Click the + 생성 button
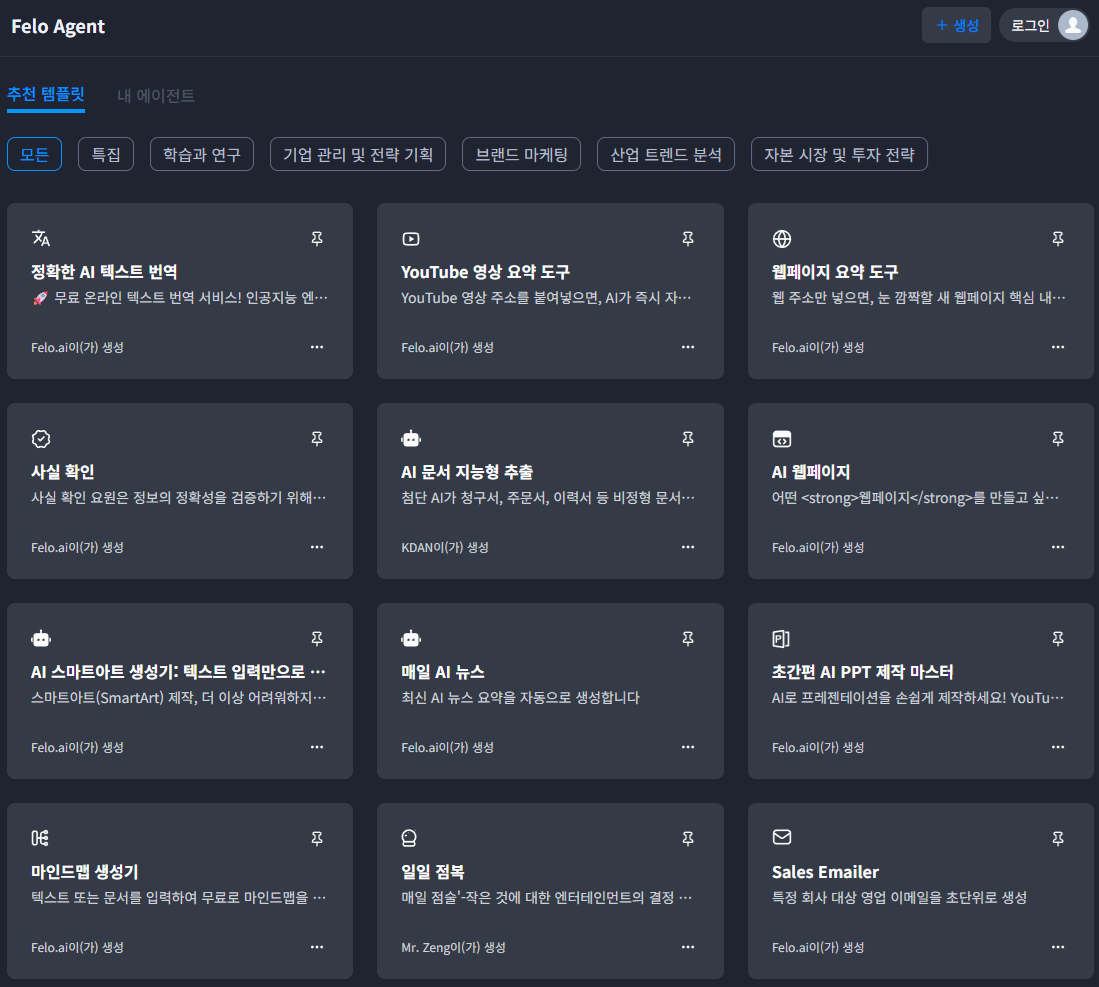This screenshot has width=1099, height=987. coord(956,25)
